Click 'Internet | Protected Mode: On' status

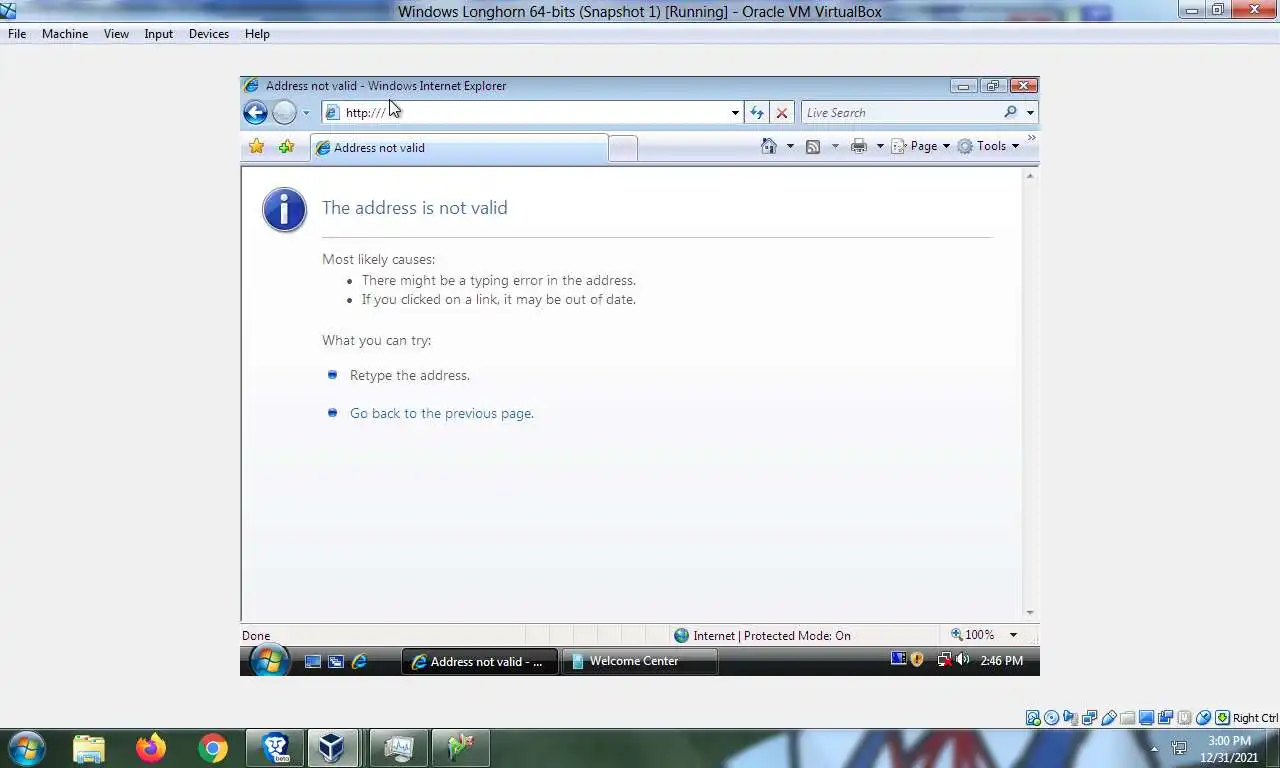762,635
